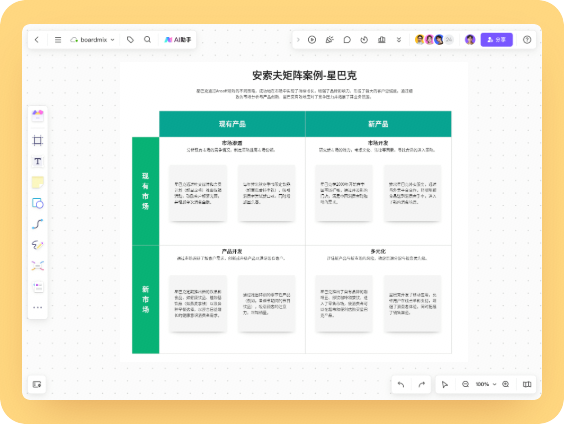This screenshot has width=564, height=424.
Task: Select the yellow Sticky note tool
Action: point(38,182)
